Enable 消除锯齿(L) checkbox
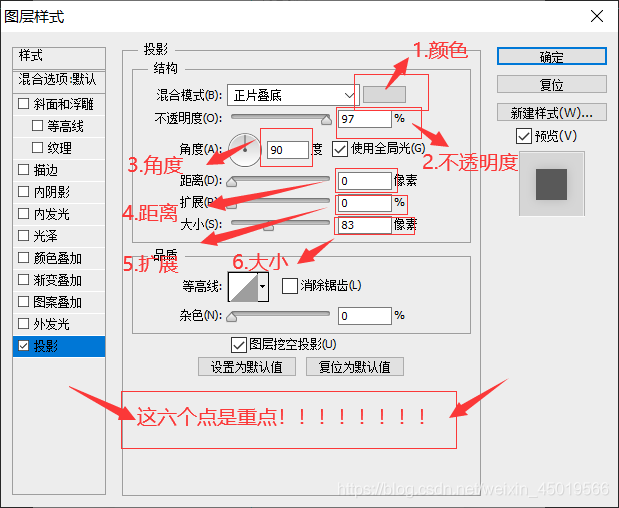 click(290, 286)
